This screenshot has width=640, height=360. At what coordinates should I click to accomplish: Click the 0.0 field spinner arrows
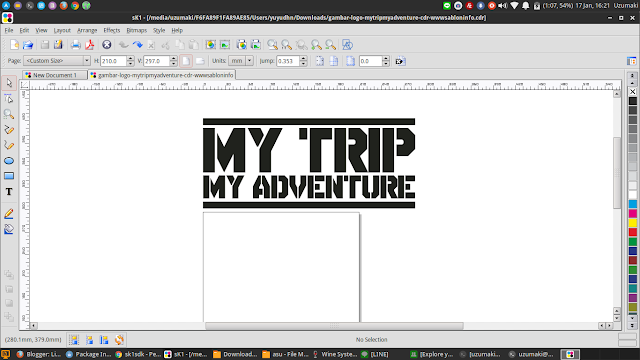pos(386,61)
